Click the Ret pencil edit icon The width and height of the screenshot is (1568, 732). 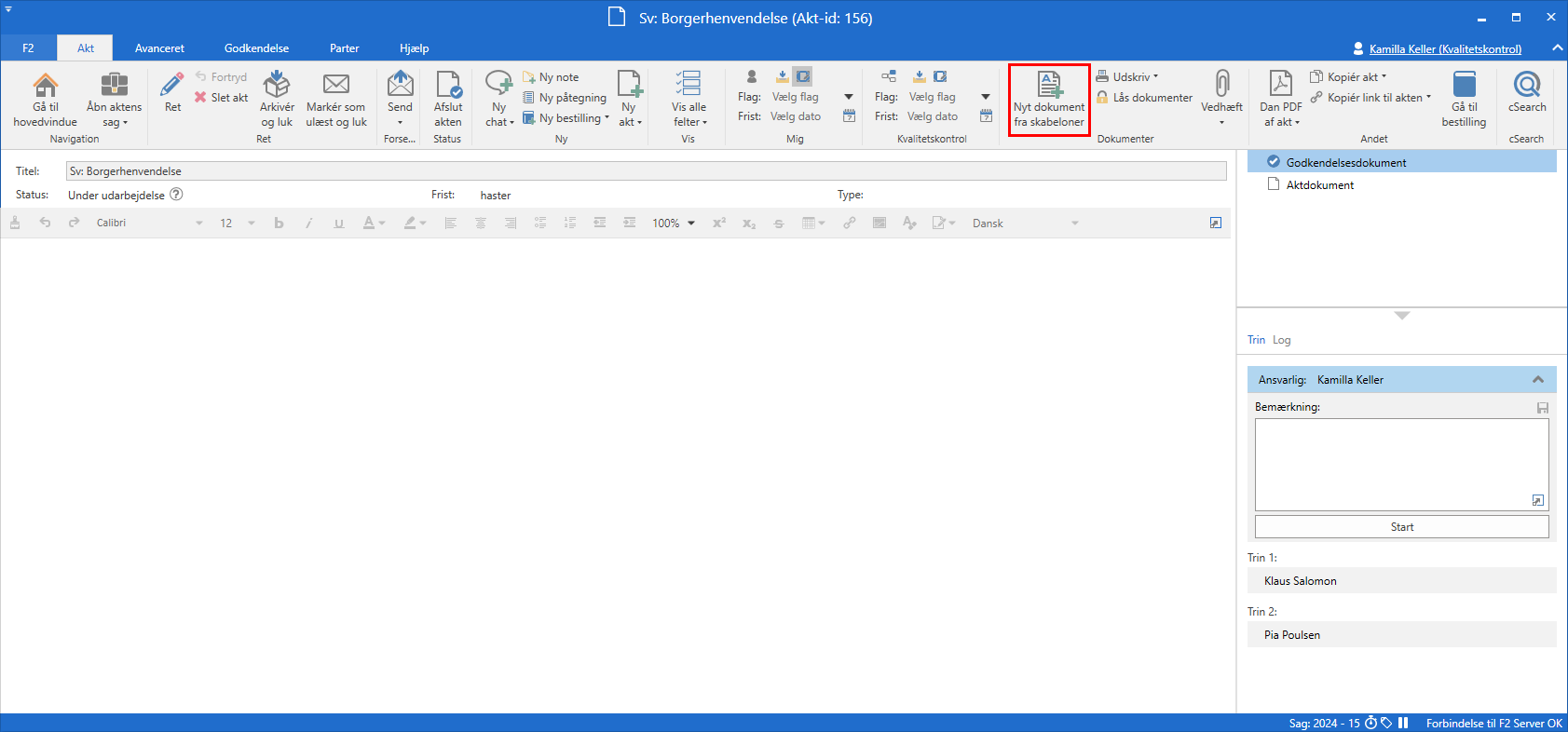point(172,86)
